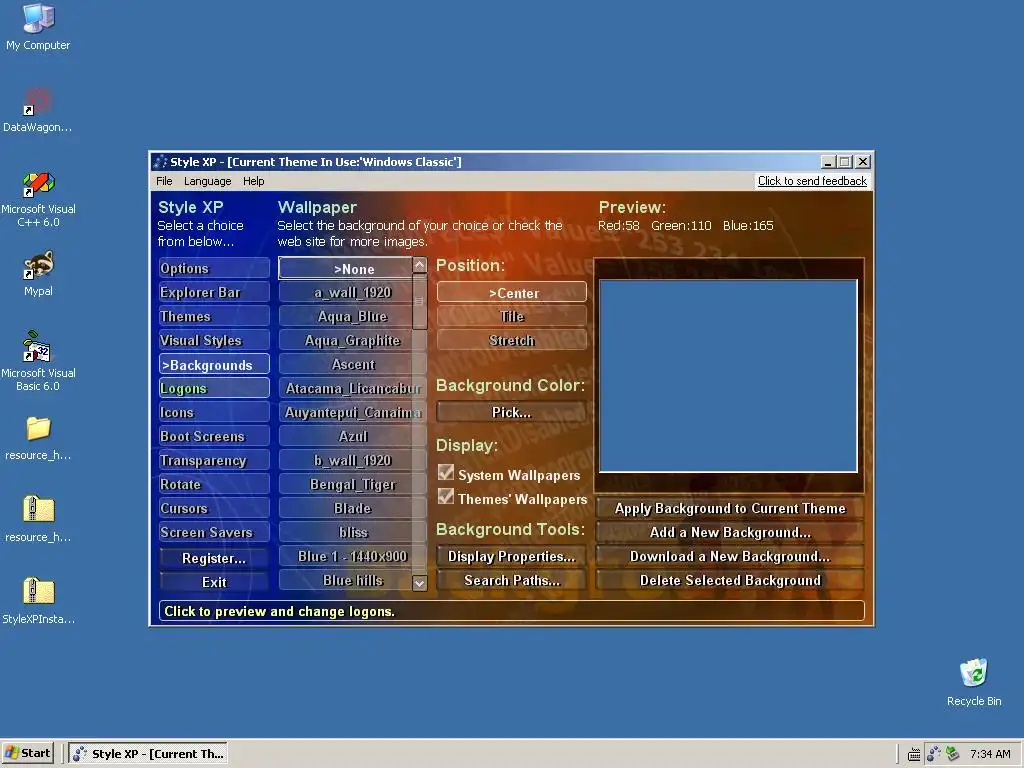Image resolution: width=1024 pixels, height=768 pixels.
Task: Pick a background color
Action: (511, 412)
